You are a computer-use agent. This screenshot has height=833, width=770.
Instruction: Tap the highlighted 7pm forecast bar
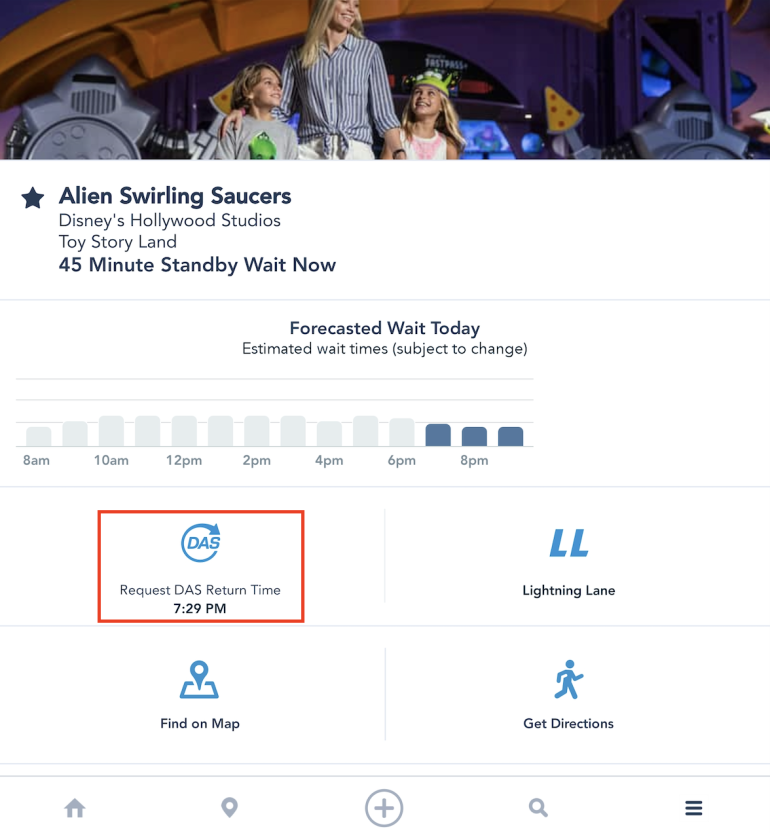pos(438,435)
